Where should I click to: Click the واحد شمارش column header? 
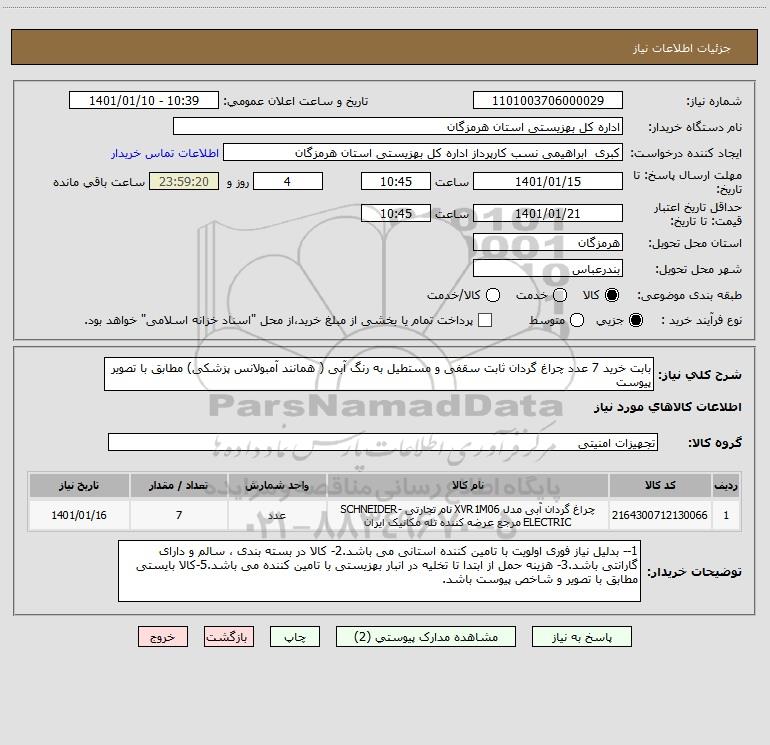pyautogui.click(x=277, y=485)
